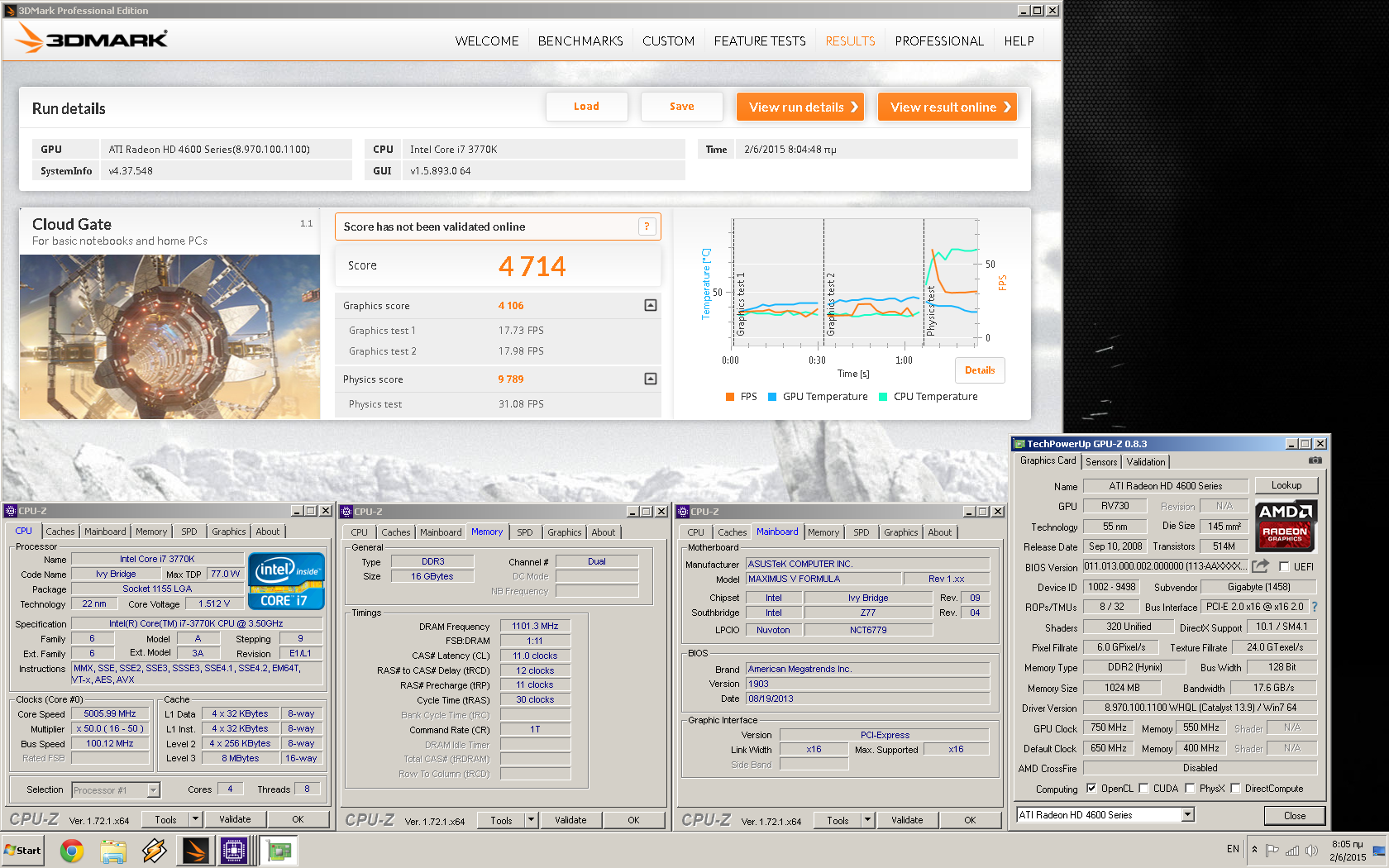Toggle the OpenCL checkbox in GPU-Z
1389x868 pixels.
[x=1091, y=788]
